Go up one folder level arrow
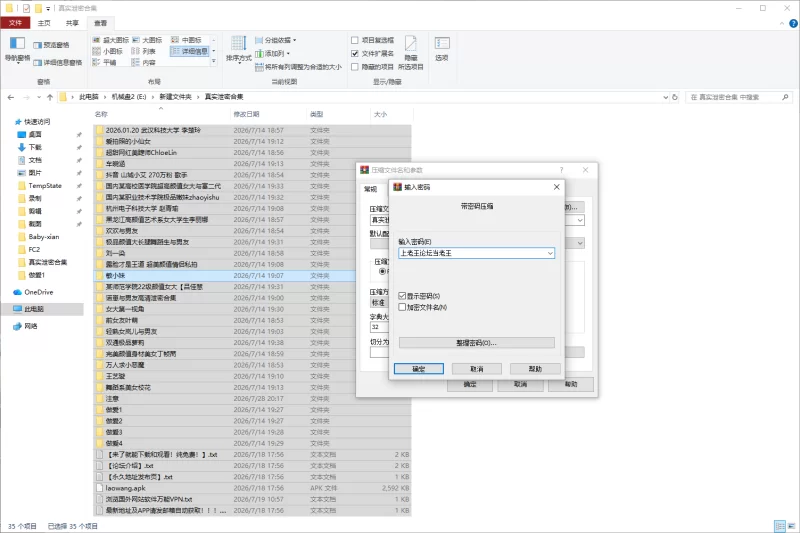The height and width of the screenshot is (533, 800). (49, 97)
